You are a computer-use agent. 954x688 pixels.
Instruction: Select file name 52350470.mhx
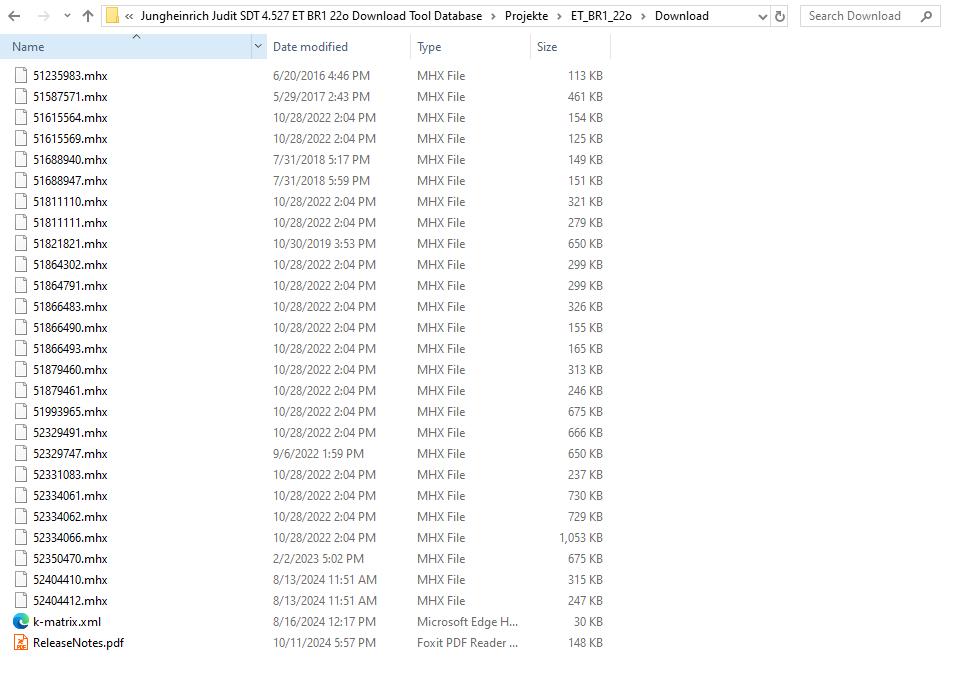[x=70, y=558]
